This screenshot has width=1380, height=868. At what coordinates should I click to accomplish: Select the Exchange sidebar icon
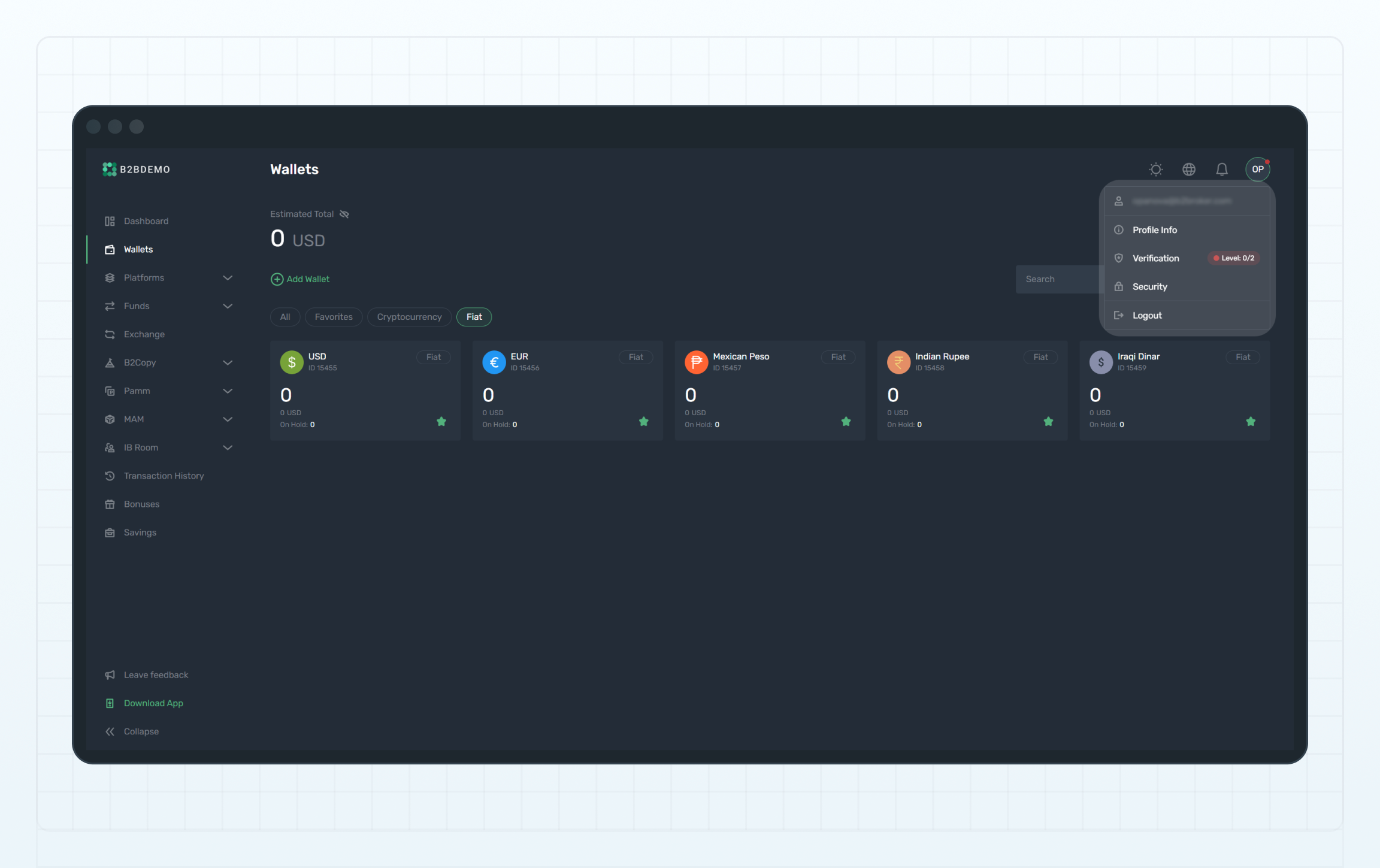110,334
